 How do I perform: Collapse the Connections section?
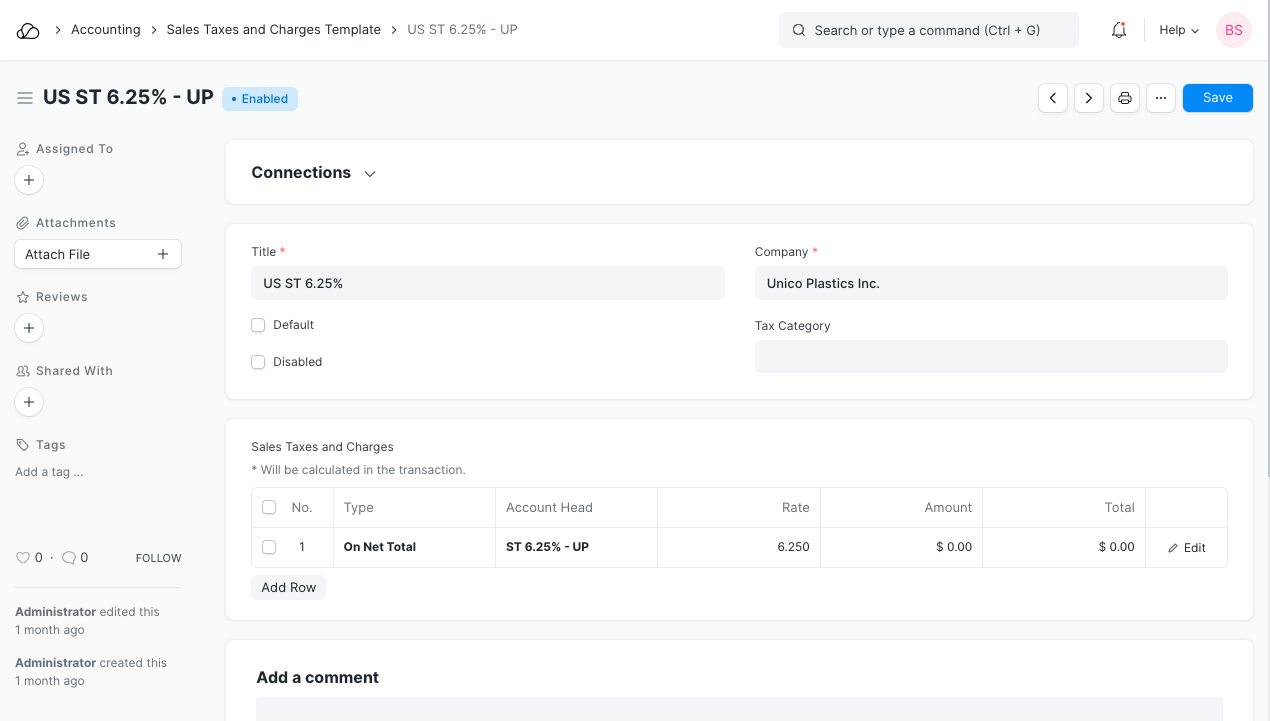pyautogui.click(x=369, y=173)
